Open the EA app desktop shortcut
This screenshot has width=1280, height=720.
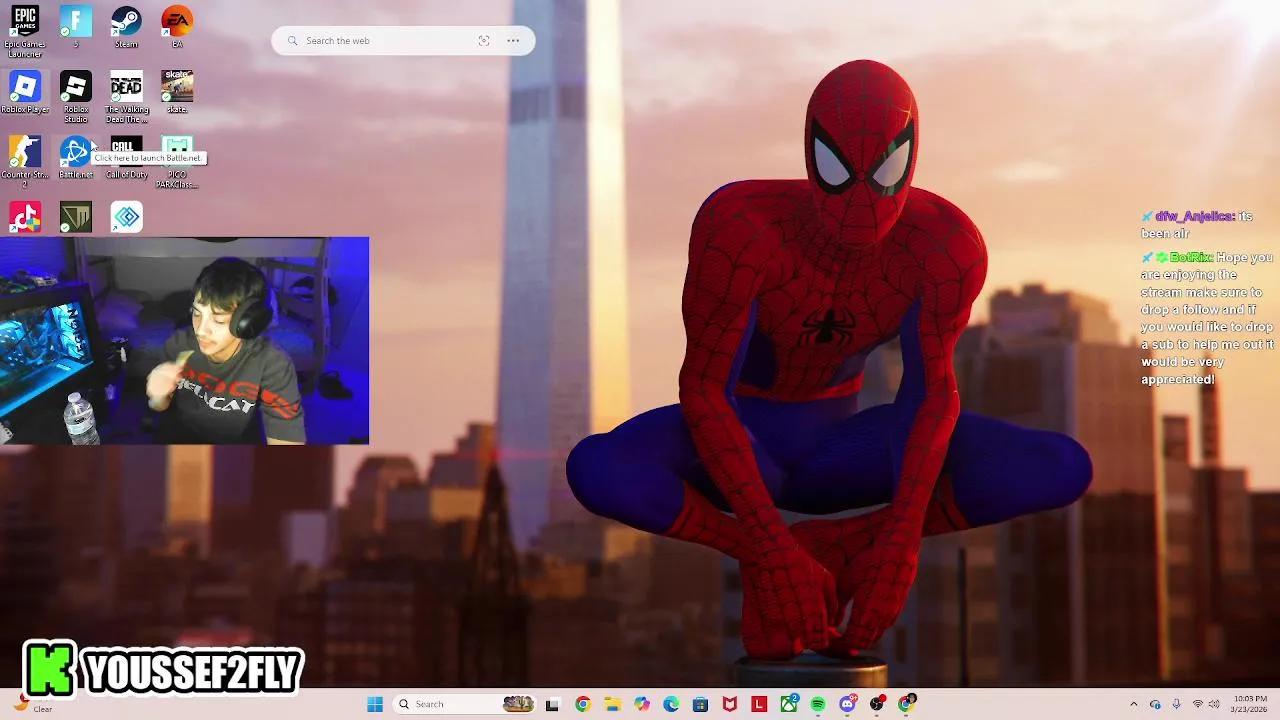click(177, 27)
